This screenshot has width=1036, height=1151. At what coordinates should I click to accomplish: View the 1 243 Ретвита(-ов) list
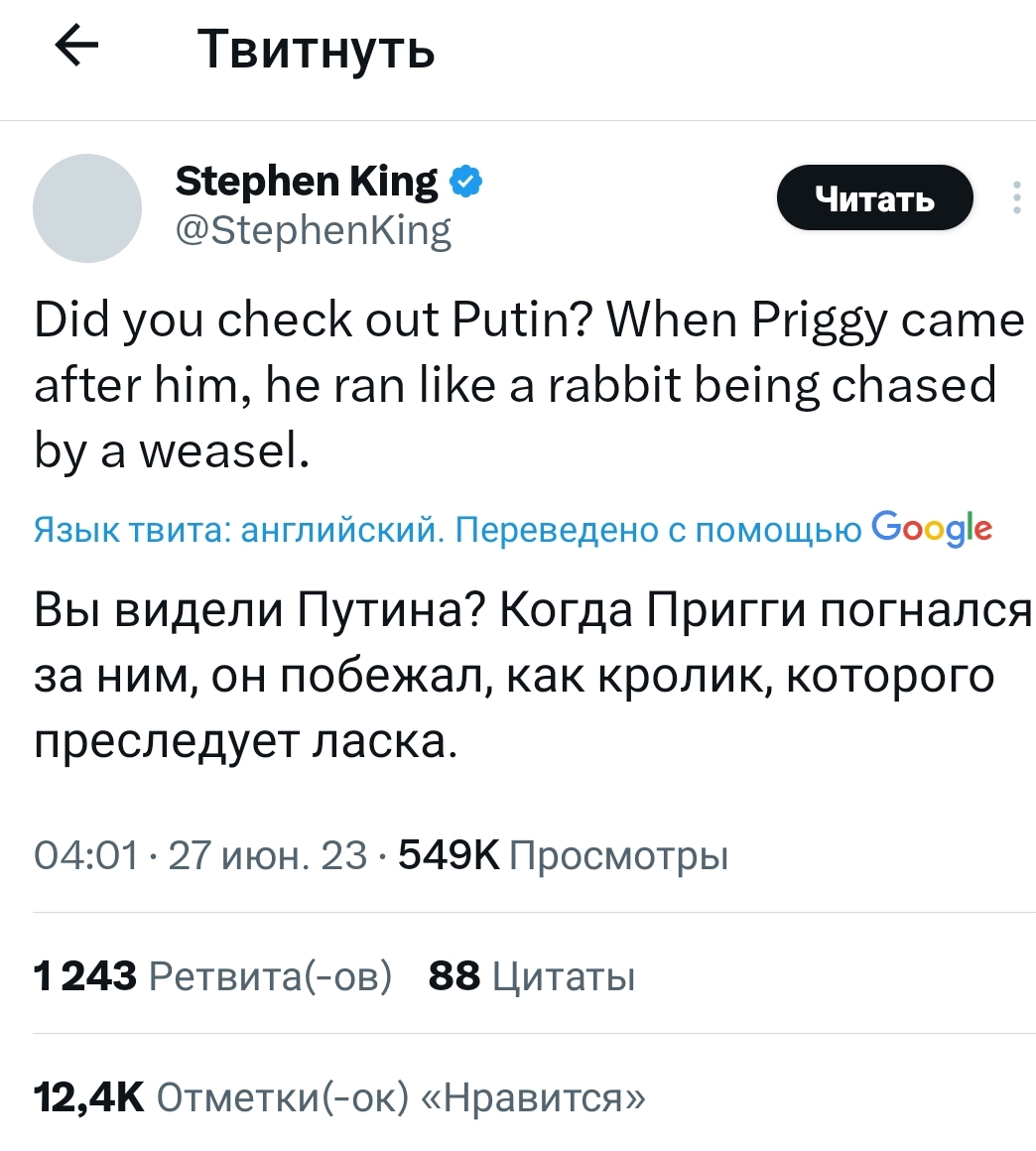[212, 976]
